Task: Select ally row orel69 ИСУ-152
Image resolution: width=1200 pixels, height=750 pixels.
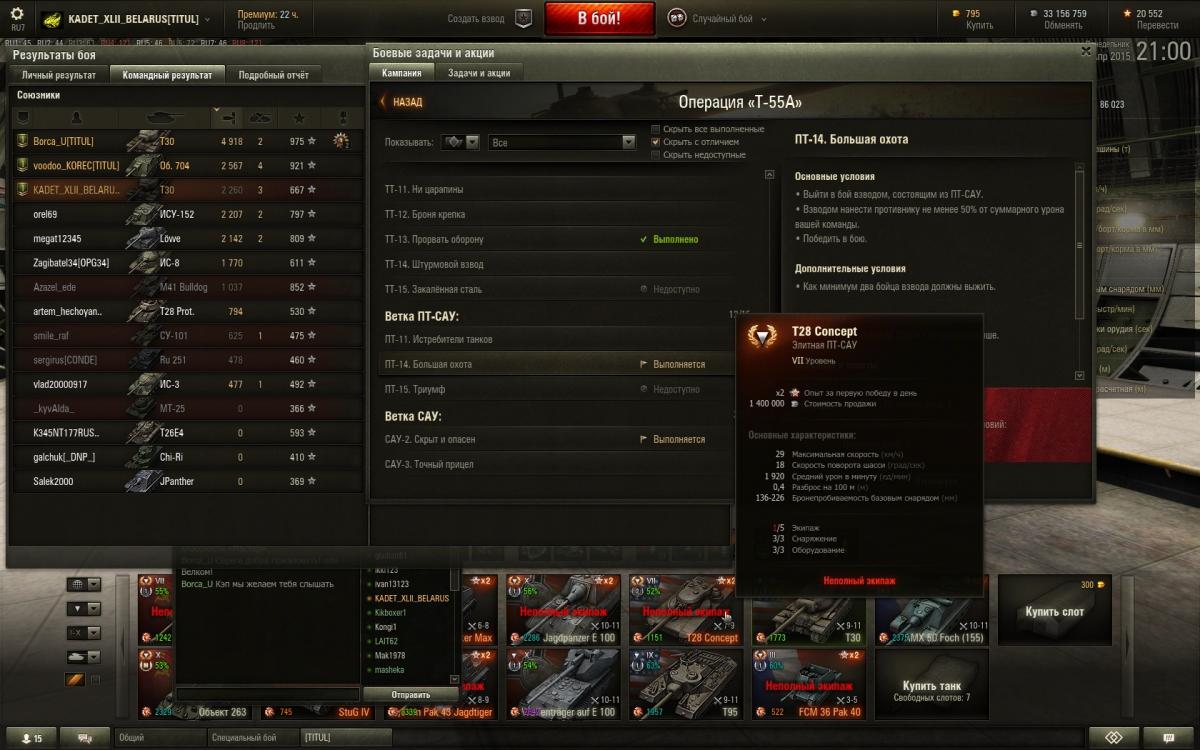Action: [186, 214]
